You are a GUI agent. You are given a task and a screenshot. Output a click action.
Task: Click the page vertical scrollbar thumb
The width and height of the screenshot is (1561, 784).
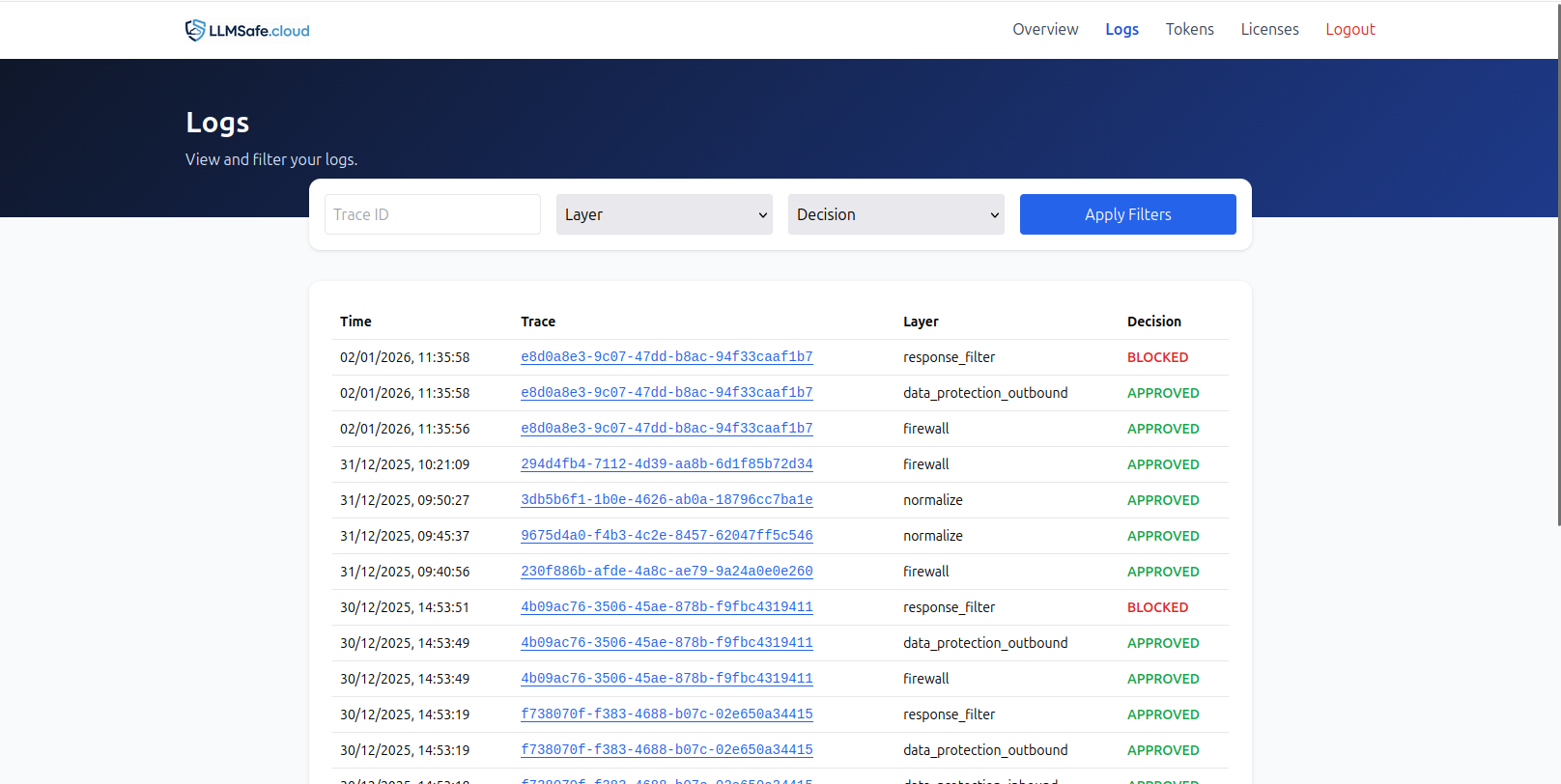pos(1558,263)
